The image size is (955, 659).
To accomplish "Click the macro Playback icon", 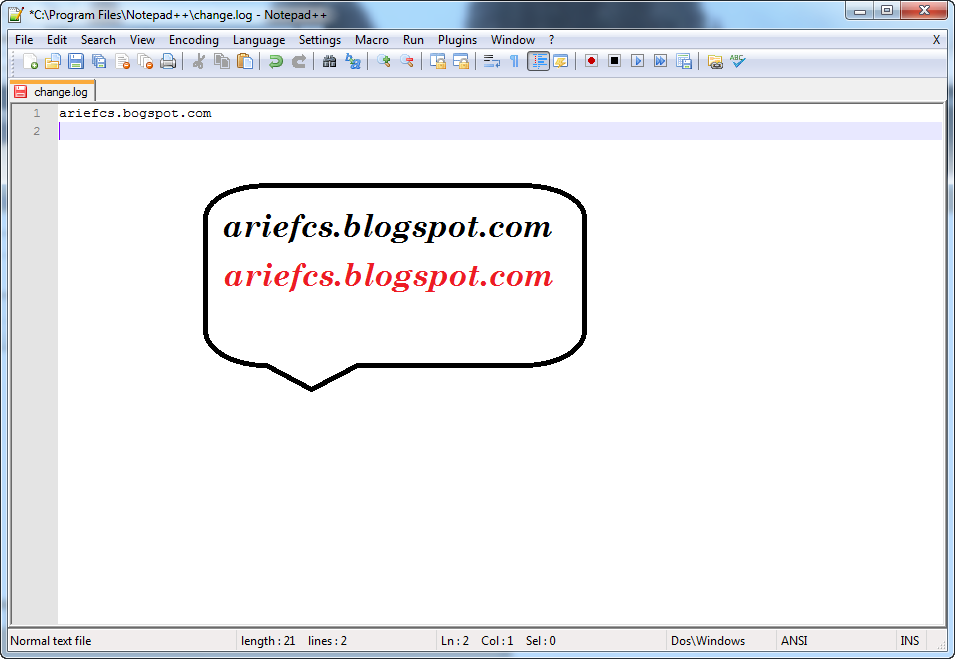I will point(638,61).
